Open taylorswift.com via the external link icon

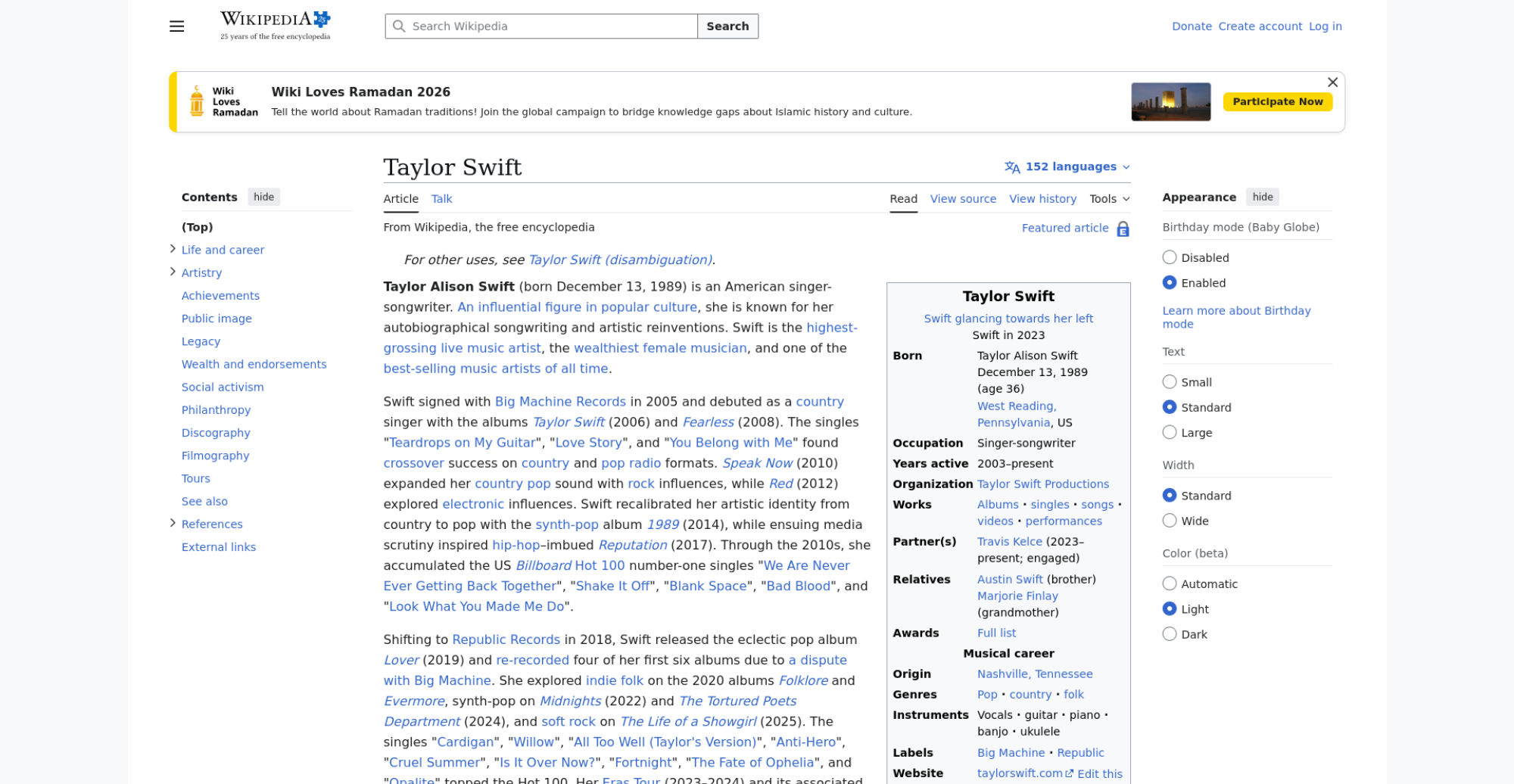[1069, 773]
